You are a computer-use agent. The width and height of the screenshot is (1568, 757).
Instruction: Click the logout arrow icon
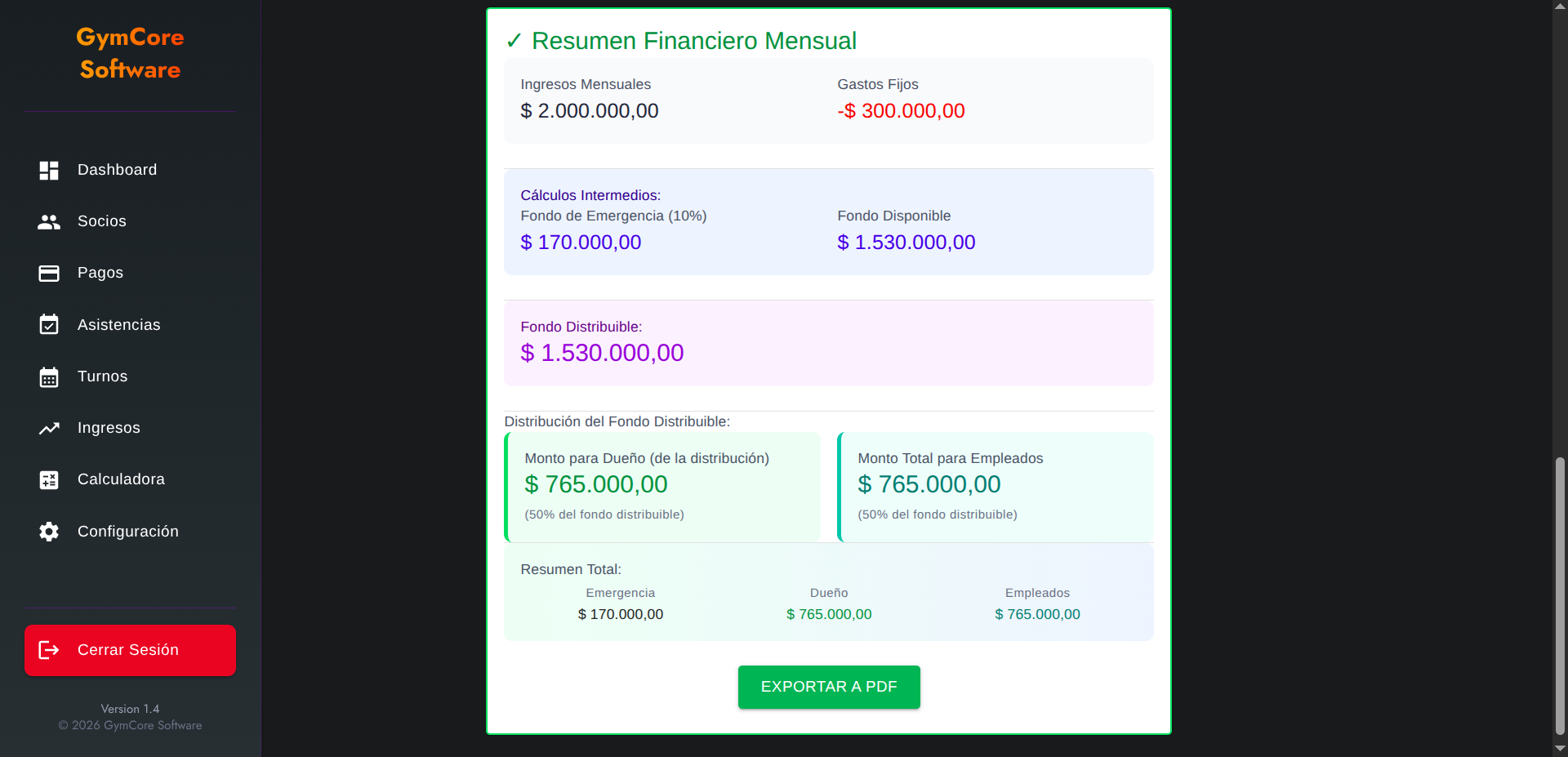click(49, 650)
